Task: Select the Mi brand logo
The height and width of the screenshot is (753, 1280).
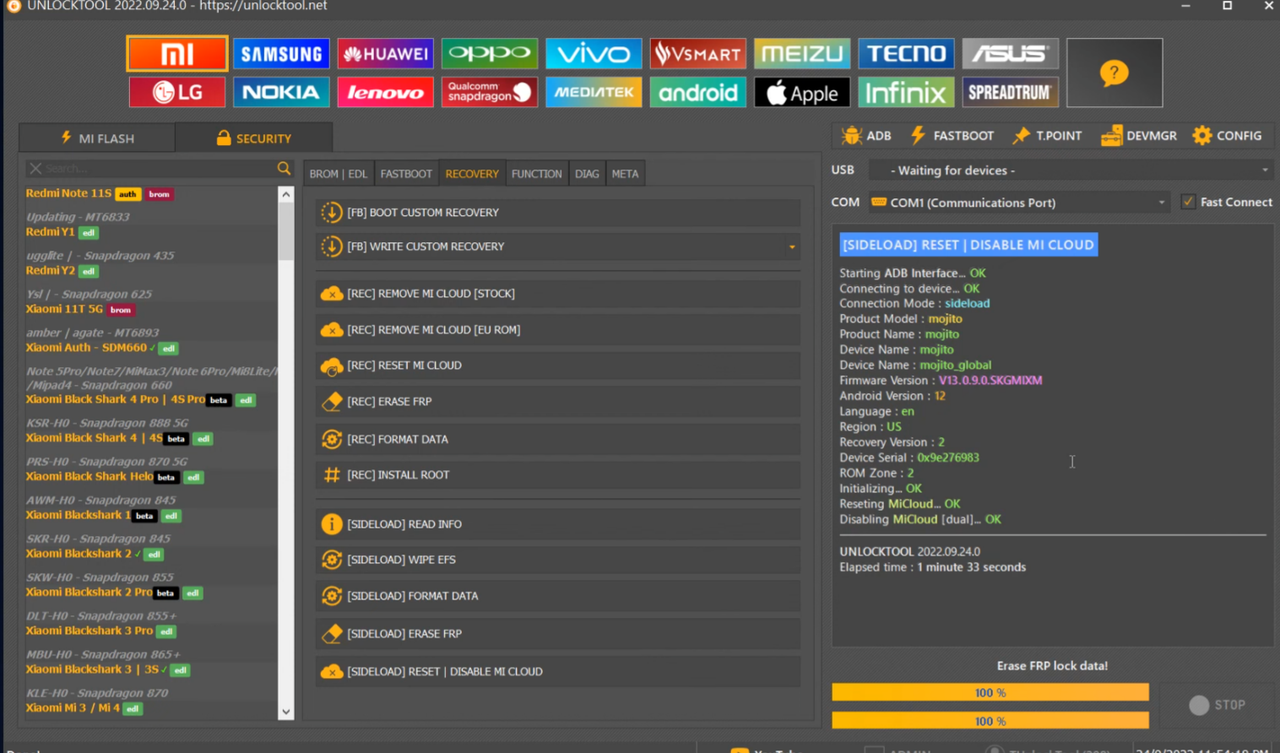Action: (177, 54)
